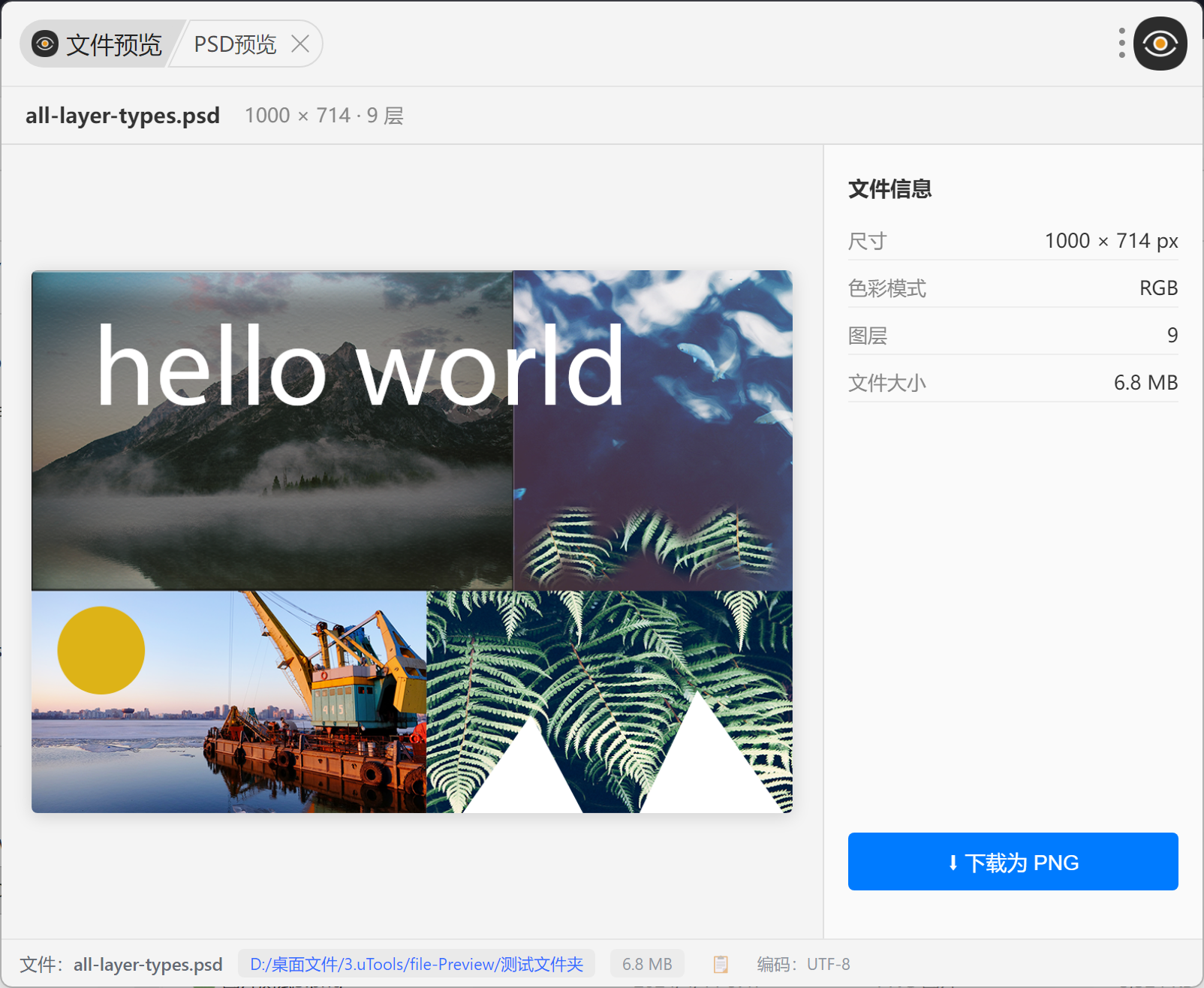Click the 编码 UTF-8 encoding label
Viewport: 1204px width, 988px height.
pyautogui.click(x=803, y=964)
